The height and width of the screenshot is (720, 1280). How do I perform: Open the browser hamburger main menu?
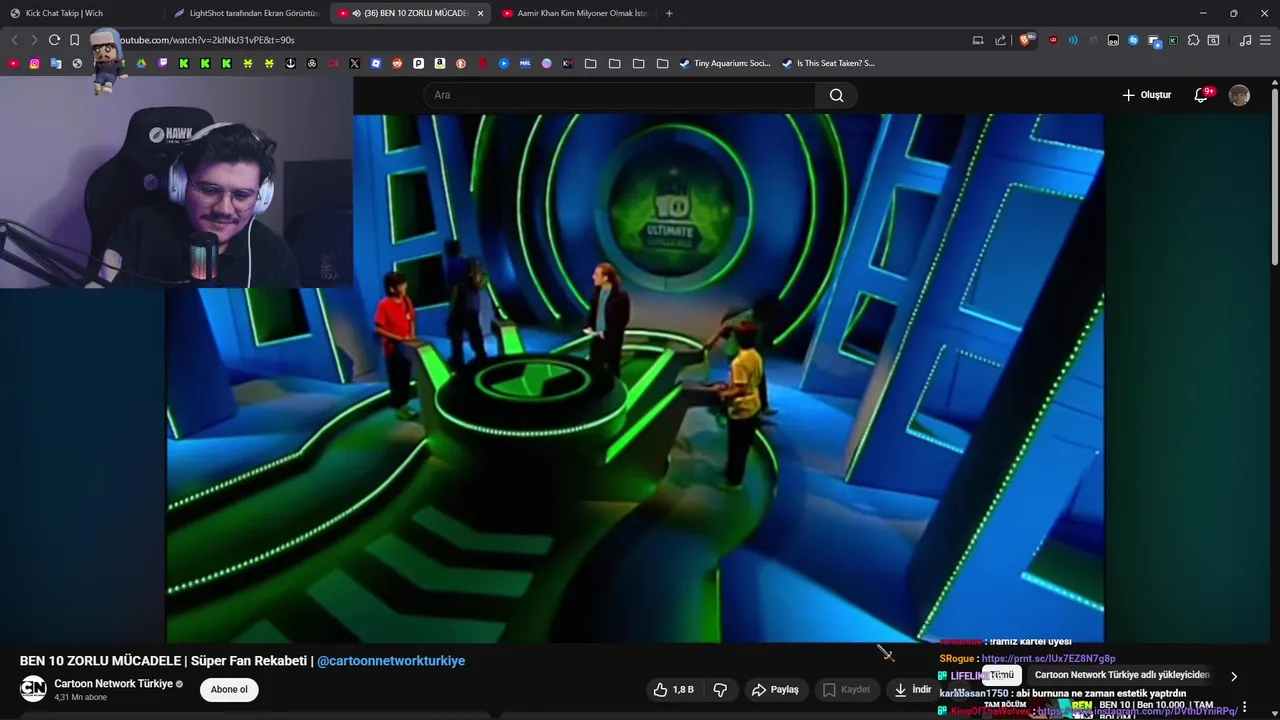click(1265, 40)
